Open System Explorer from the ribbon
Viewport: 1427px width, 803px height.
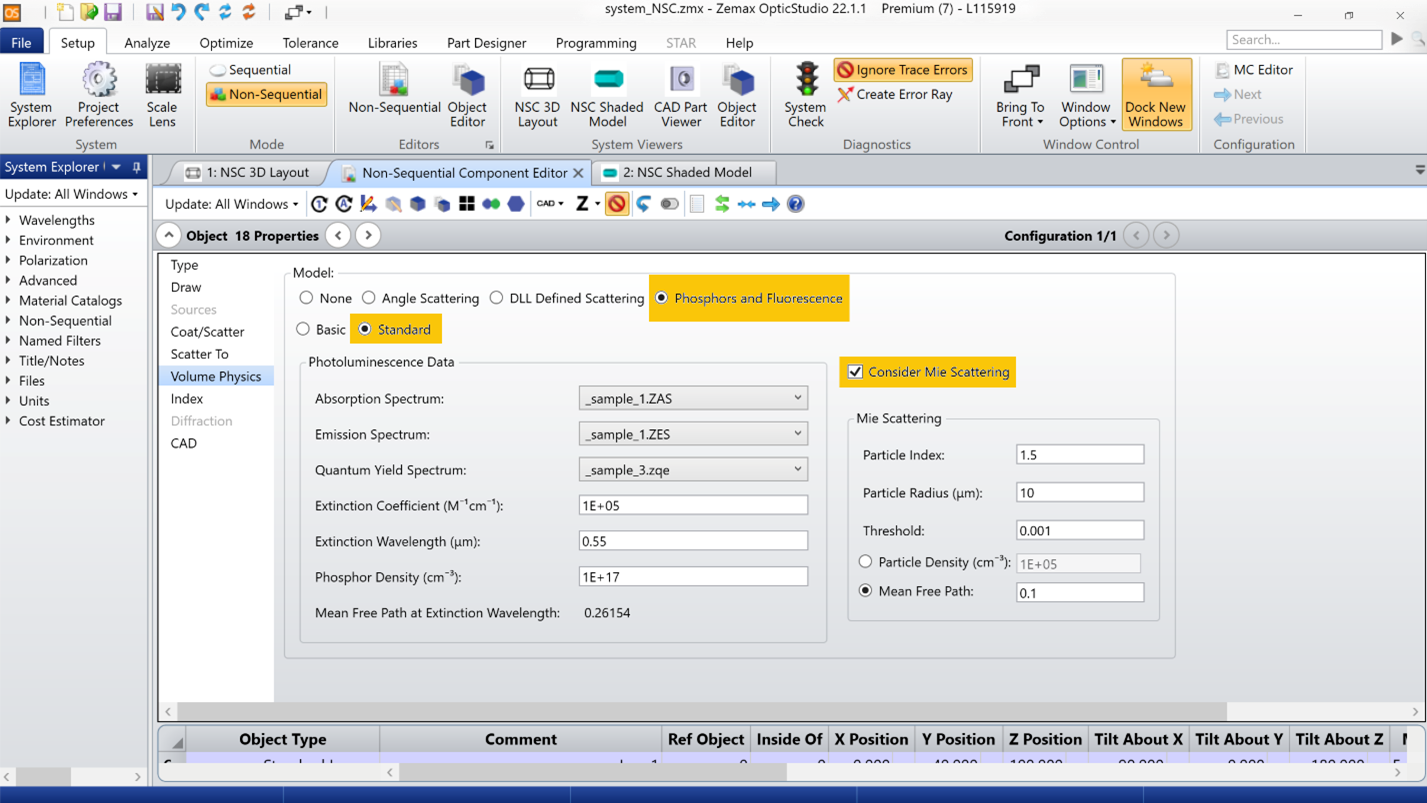point(32,95)
